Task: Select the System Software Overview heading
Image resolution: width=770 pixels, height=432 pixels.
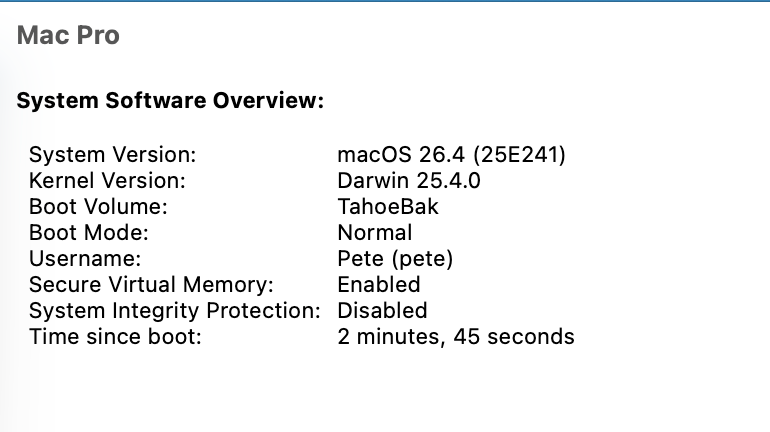Action: (170, 100)
